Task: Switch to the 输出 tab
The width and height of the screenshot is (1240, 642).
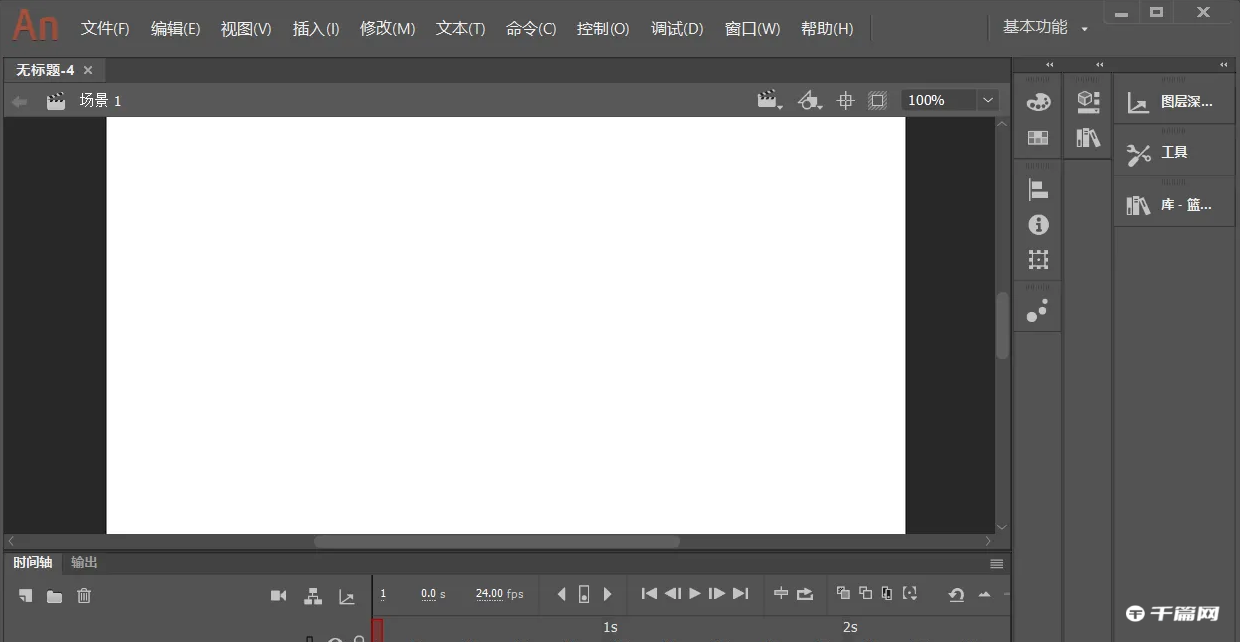Action: pos(84,563)
